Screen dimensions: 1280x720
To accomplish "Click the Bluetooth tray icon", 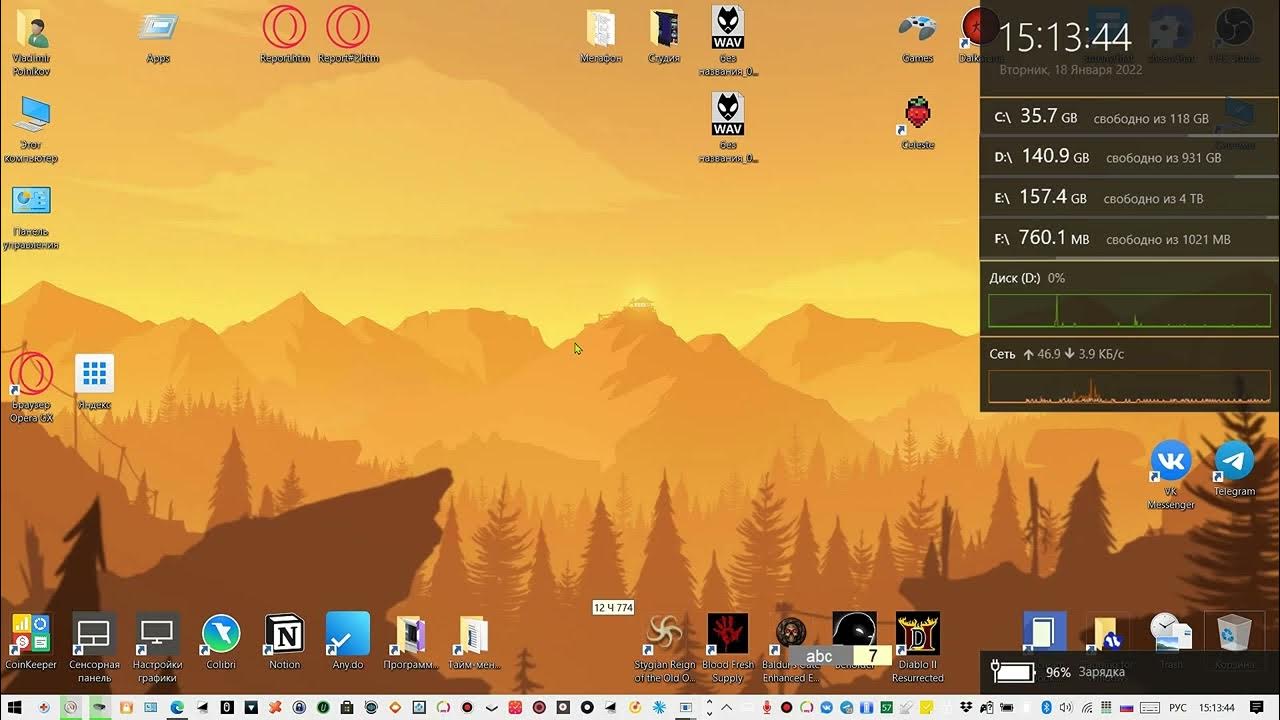I will point(1046,707).
